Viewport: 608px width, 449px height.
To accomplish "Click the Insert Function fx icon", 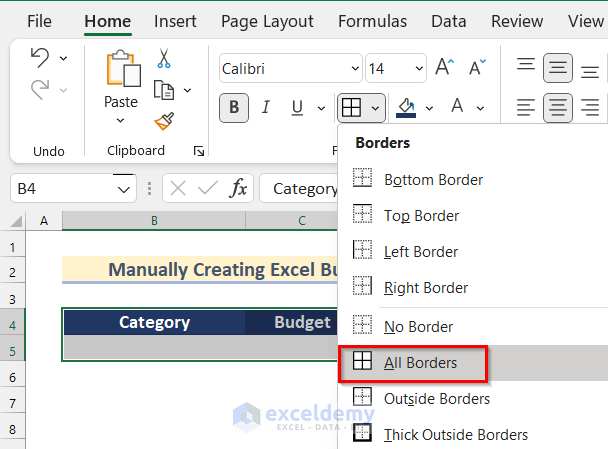I will pyautogui.click(x=239, y=188).
